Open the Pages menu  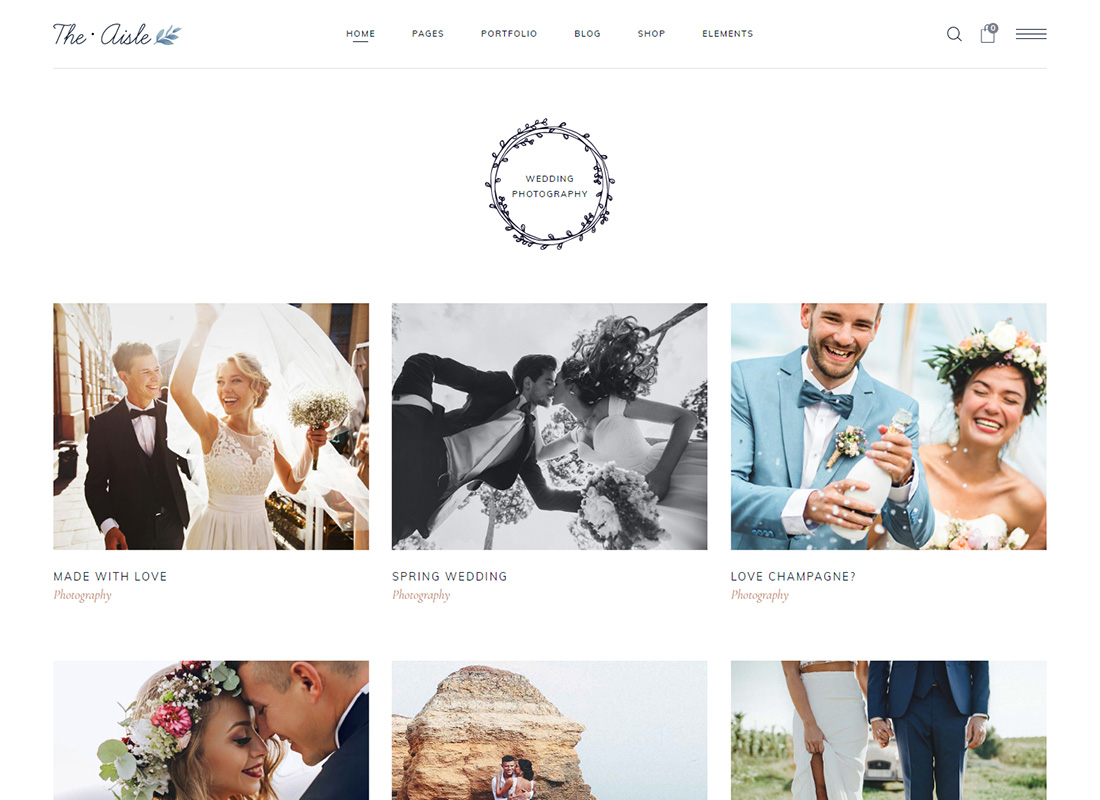428,34
